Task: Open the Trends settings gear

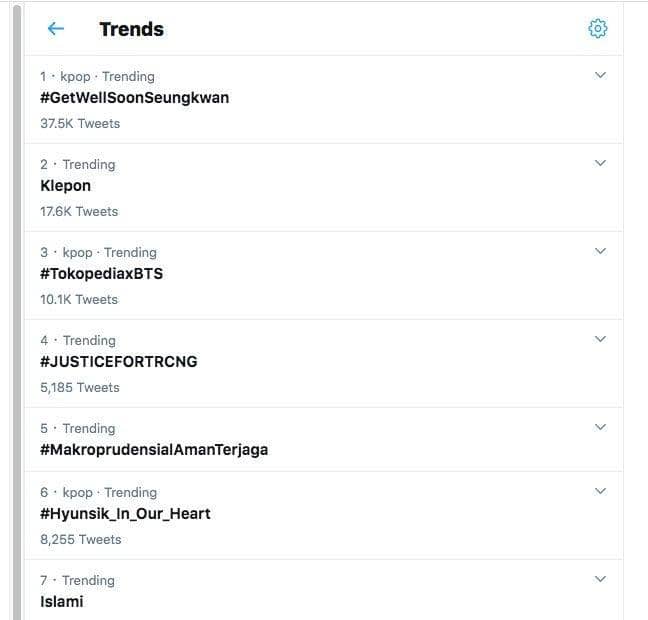Action: pos(597,29)
